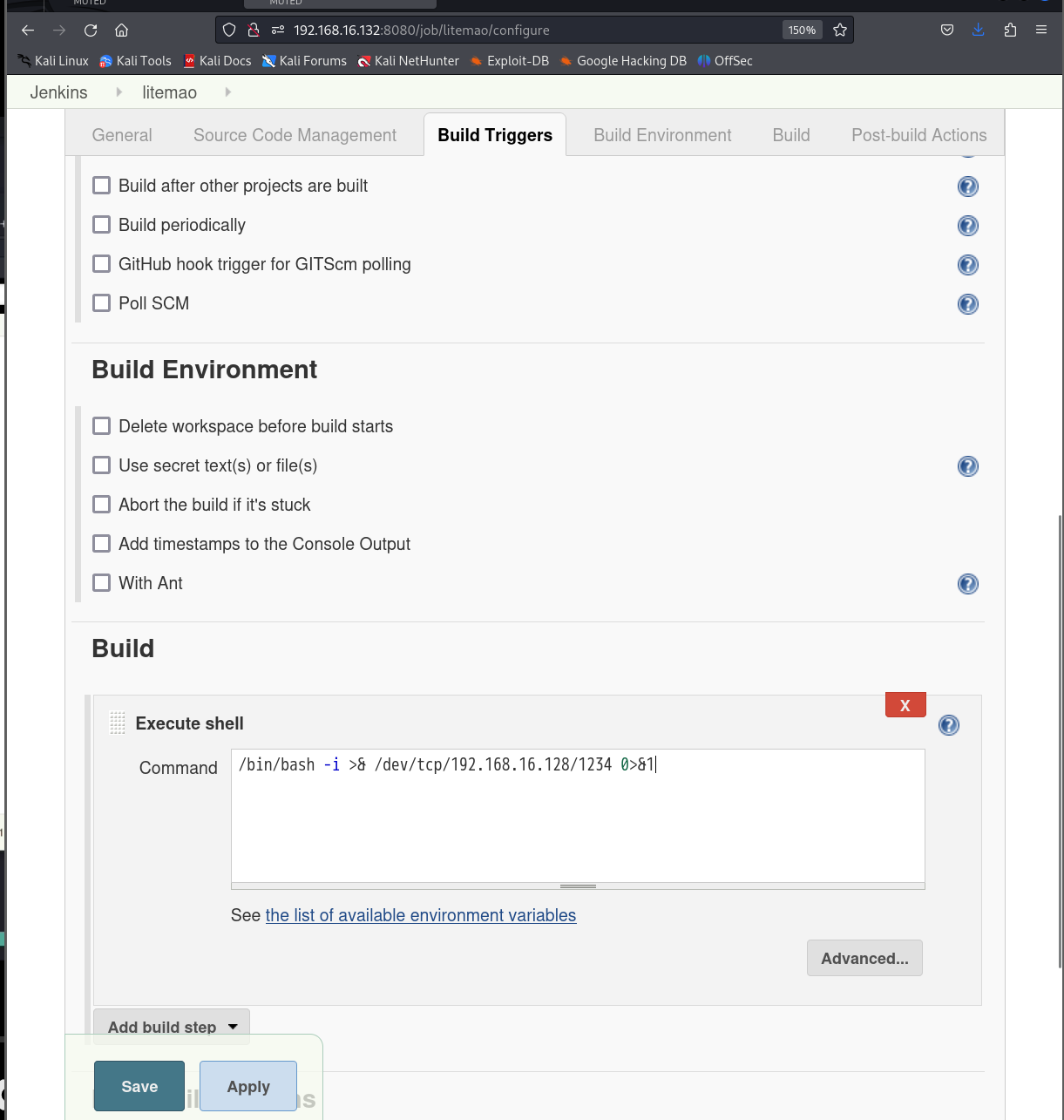The width and height of the screenshot is (1064, 1120).
Task: Open Kali Forums bookmark
Action: pyautogui.click(x=304, y=61)
